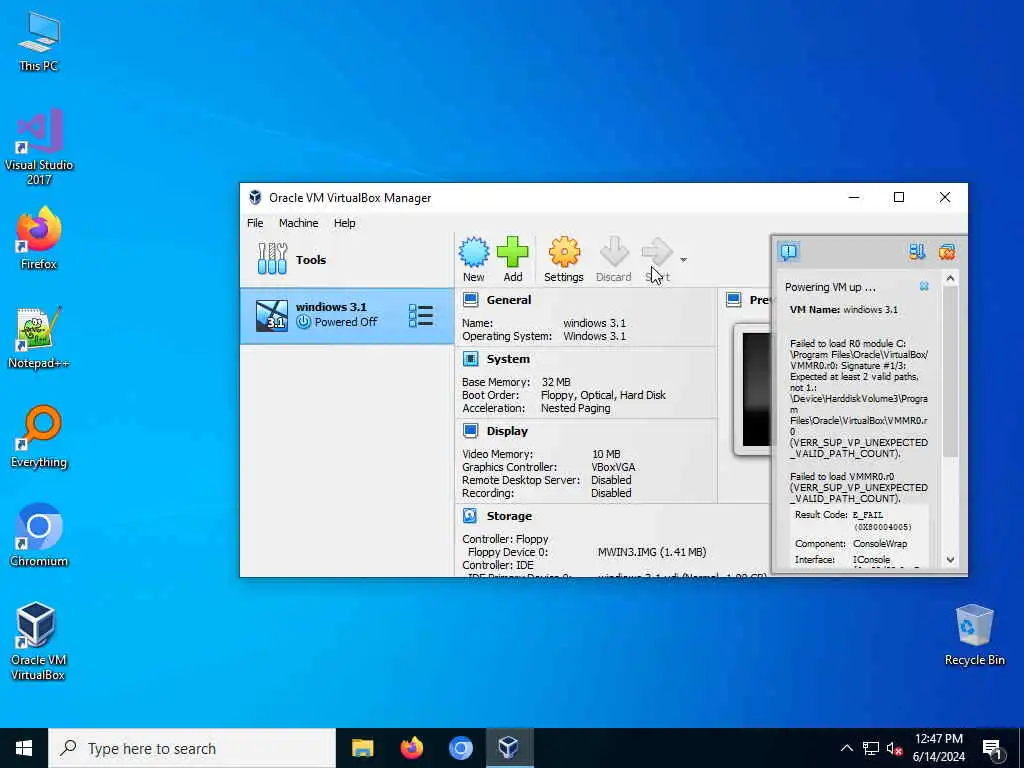Click the Discard toolbar button

[x=613, y=259]
